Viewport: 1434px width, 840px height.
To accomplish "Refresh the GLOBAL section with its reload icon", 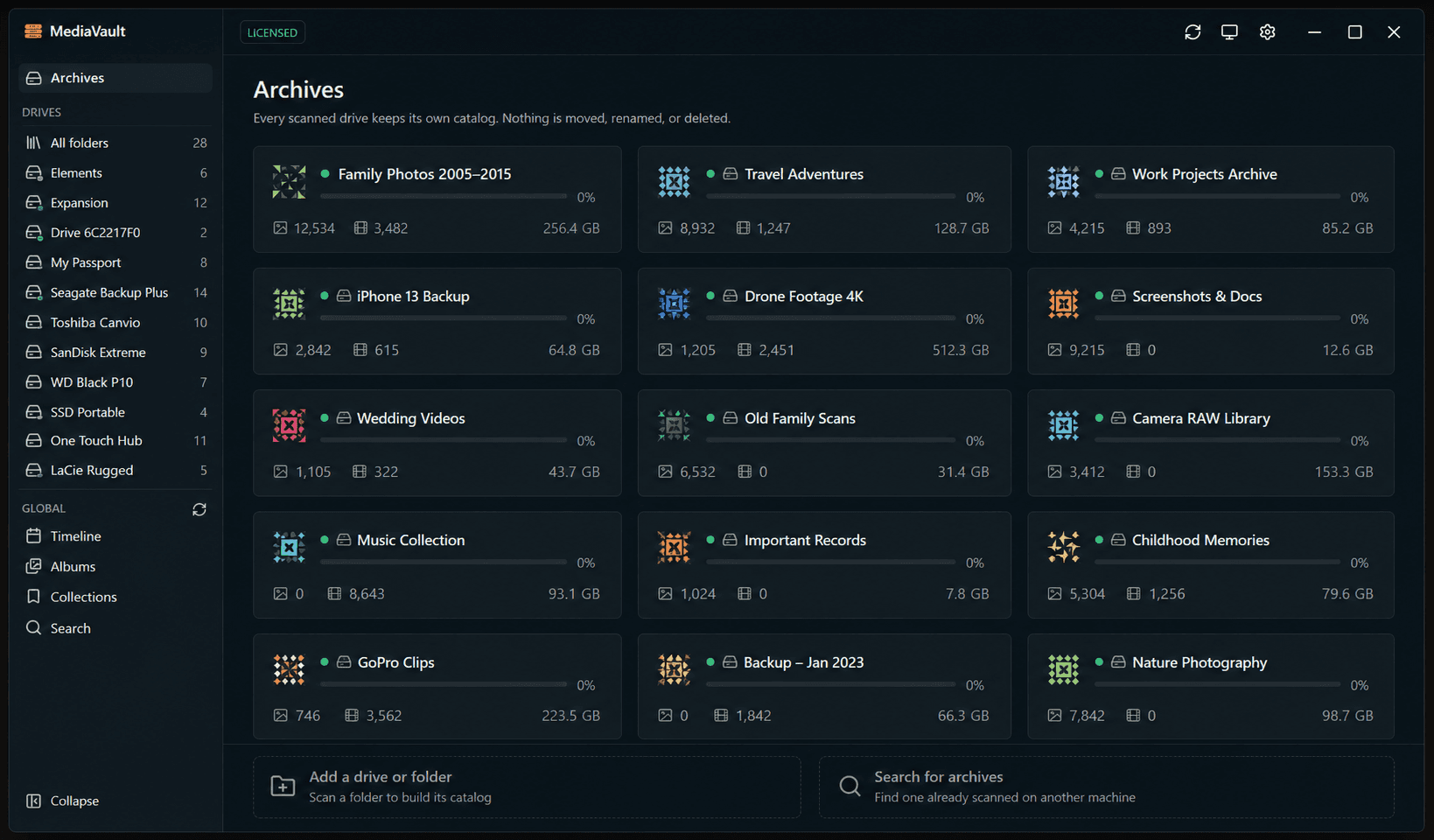I will coord(199,509).
